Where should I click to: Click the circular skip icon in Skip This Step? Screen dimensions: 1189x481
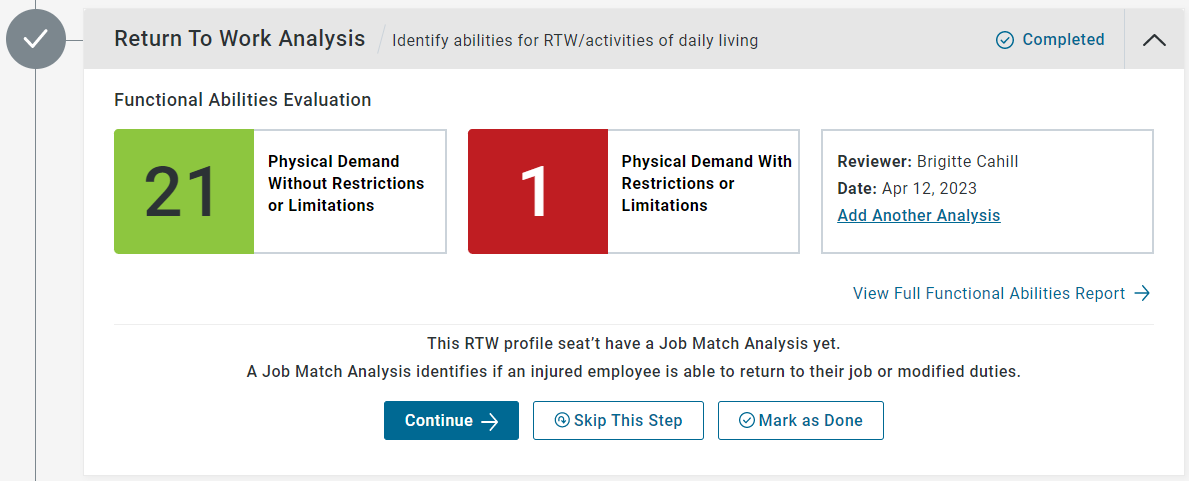pyautogui.click(x=562, y=420)
